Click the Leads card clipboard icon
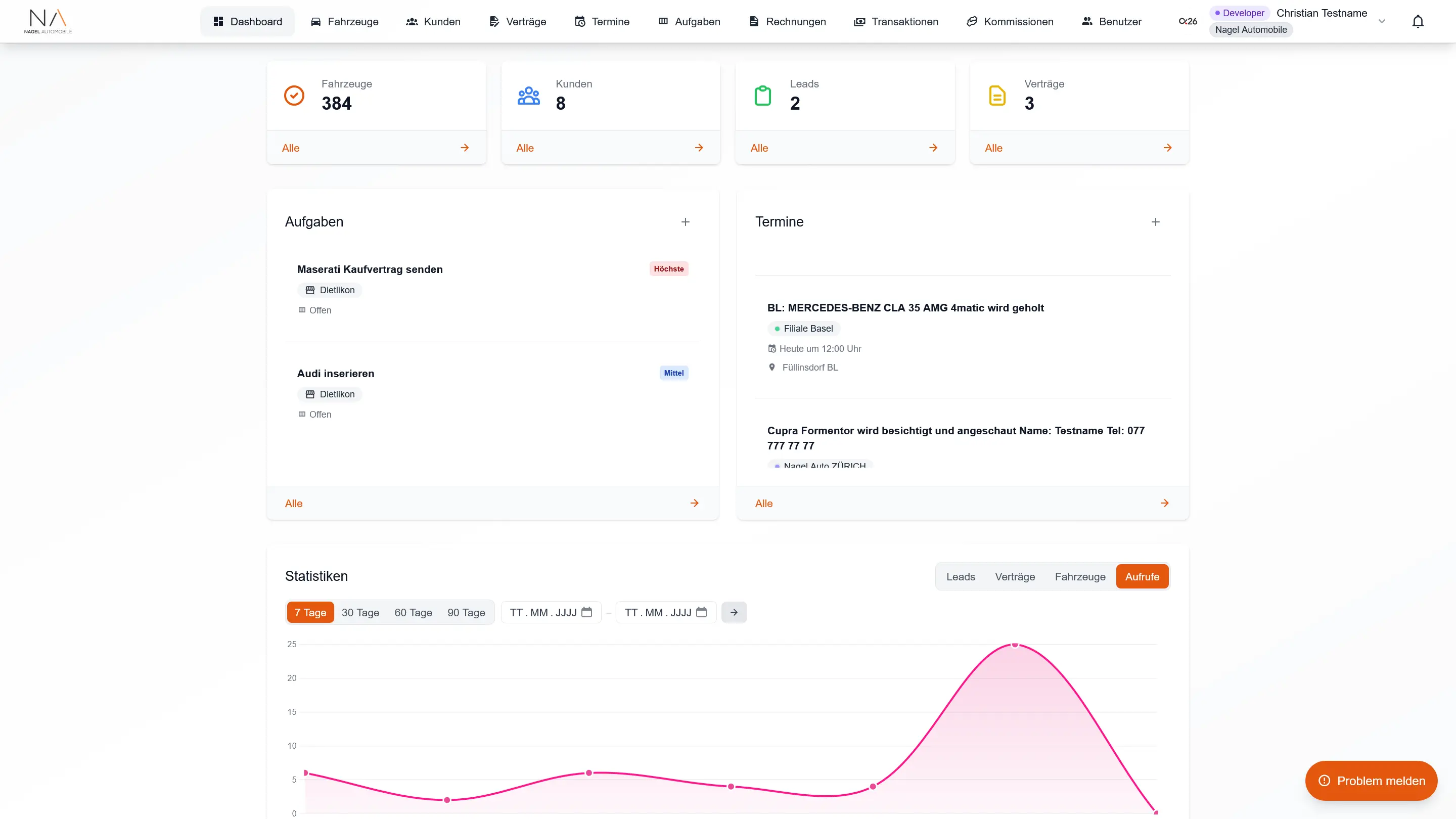Image resolution: width=1456 pixels, height=819 pixels. tap(762, 96)
